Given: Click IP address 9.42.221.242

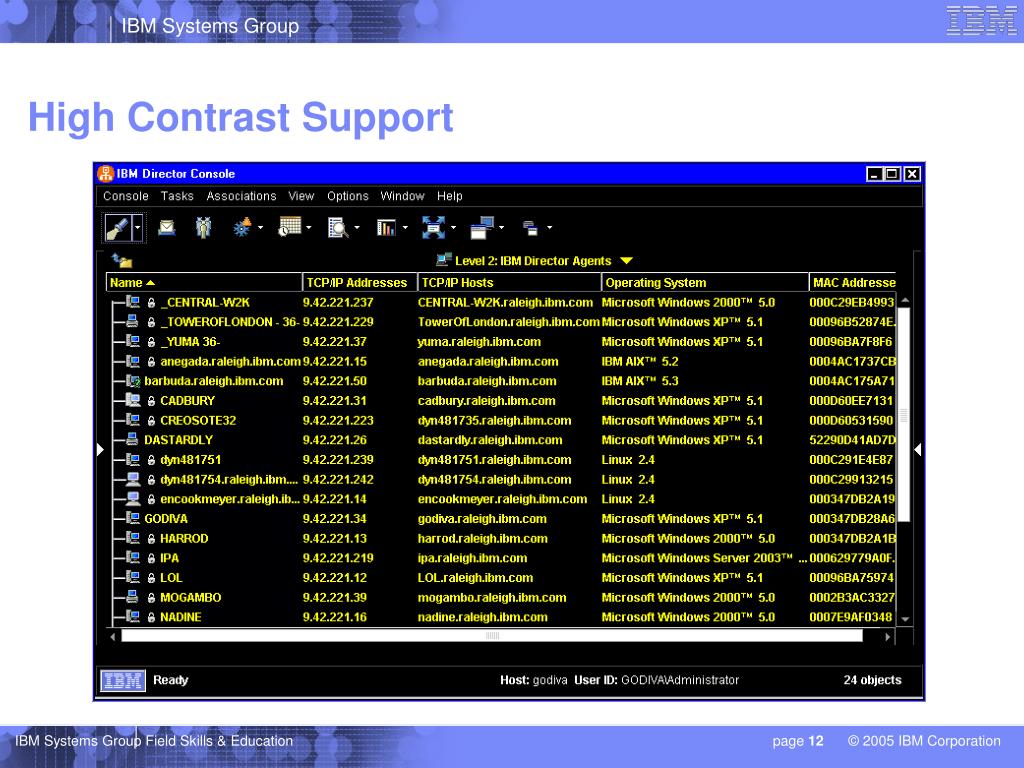Looking at the screenshot, I should click(338, 479).
